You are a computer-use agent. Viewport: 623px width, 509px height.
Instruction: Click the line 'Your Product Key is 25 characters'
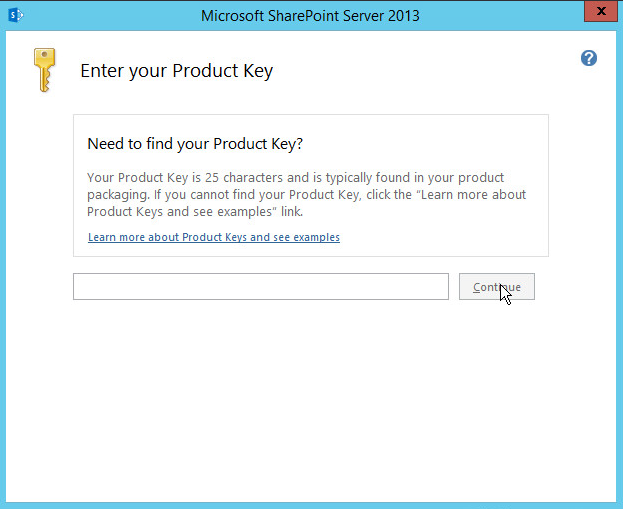click(295, 178)
